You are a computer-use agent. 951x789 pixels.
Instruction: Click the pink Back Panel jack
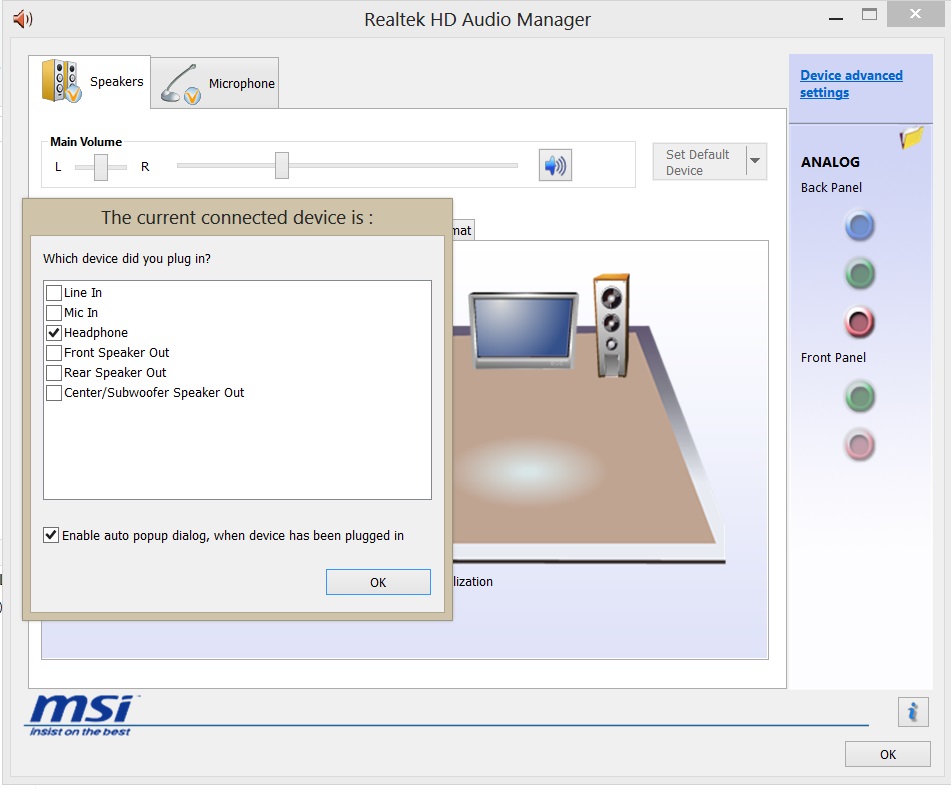(859, 322)
